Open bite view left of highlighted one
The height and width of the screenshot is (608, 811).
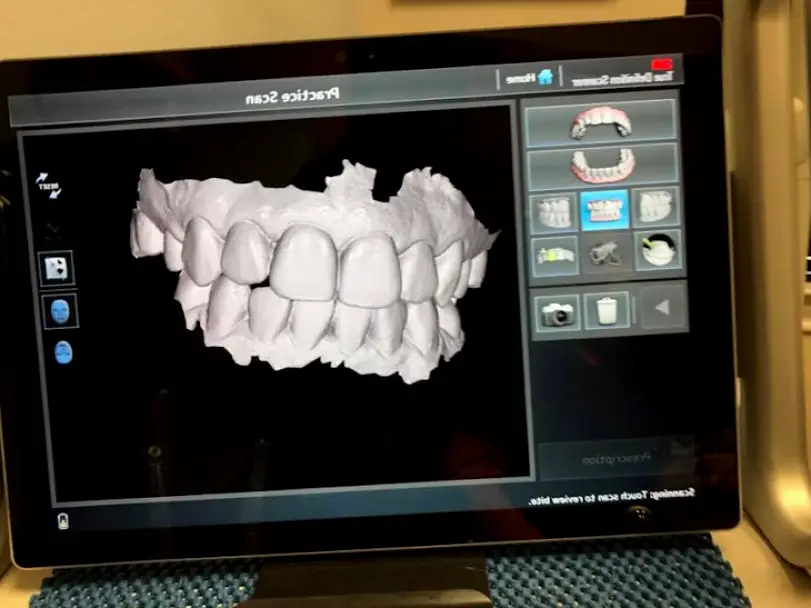pos(553,212)
